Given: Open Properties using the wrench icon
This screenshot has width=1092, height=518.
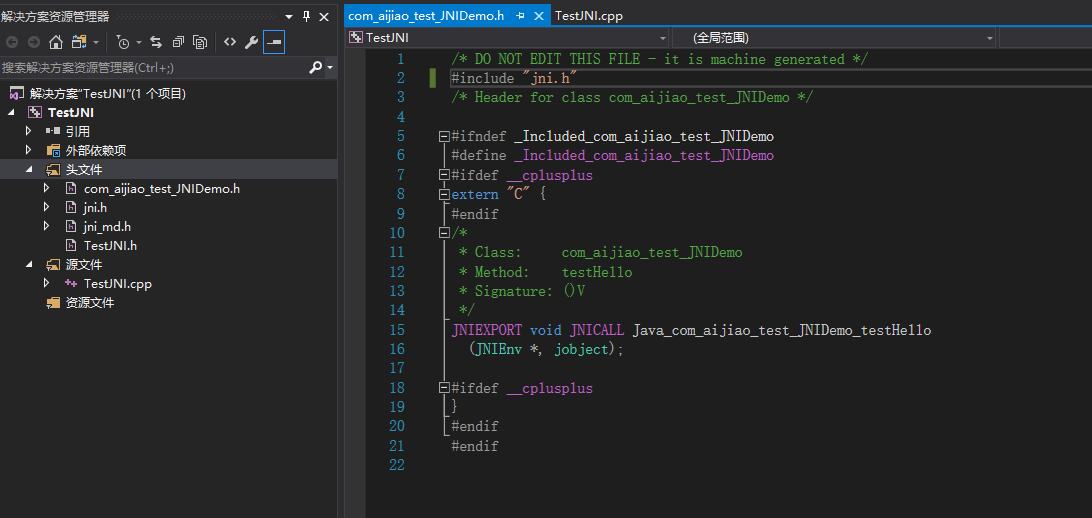Looking at the screenshot, I should [251, 42].
